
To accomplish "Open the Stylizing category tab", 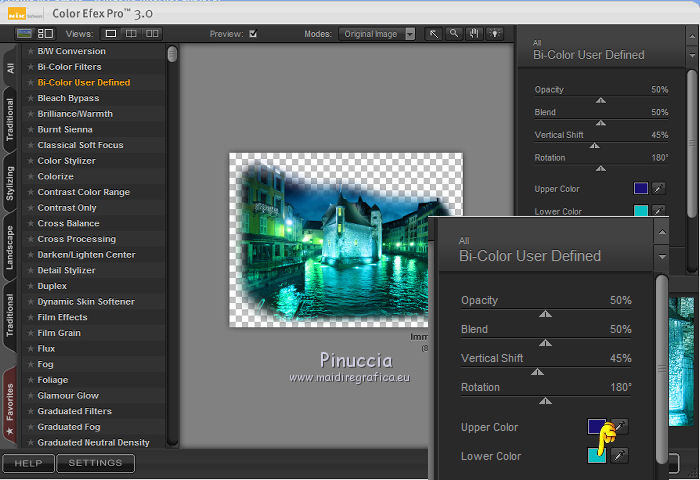I will click(x=10, y=183).
